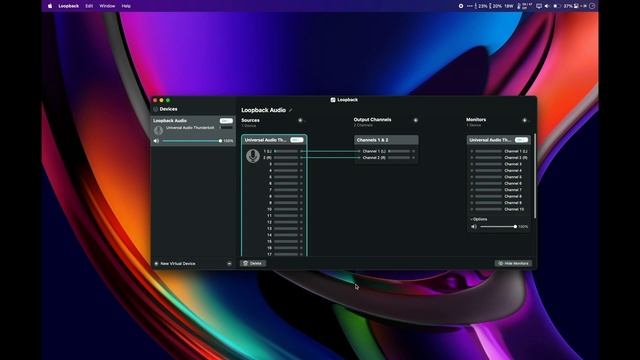Adjust the Loopback Audio device volume slider
640x360 pixels.
pyautogui.click(x=192, y=141)
